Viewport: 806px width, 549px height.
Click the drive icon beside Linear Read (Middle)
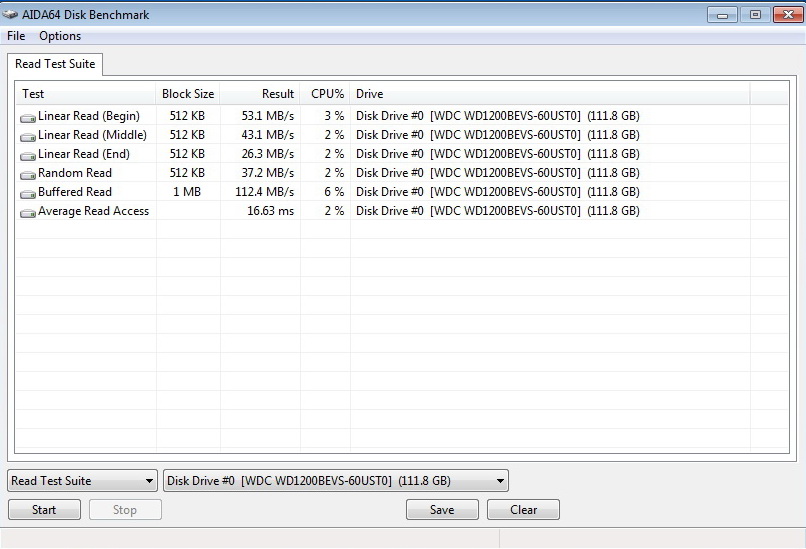point(27,137)
